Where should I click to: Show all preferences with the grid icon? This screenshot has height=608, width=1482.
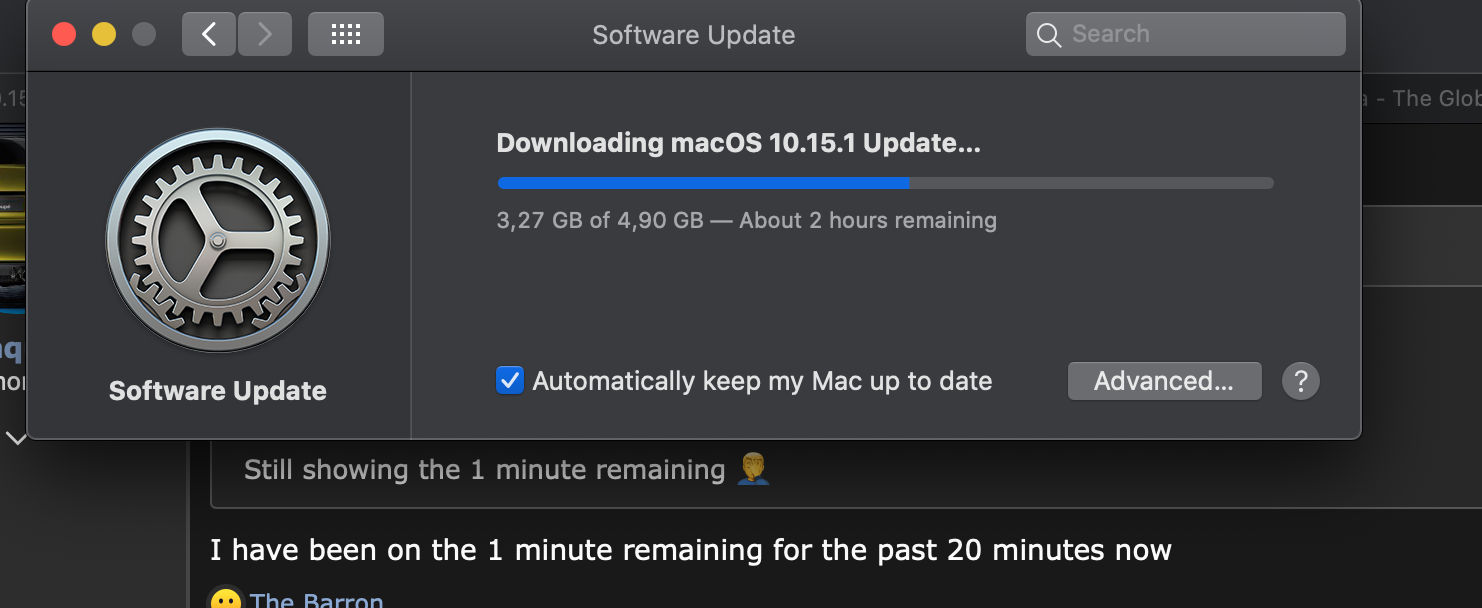(346, 34)
